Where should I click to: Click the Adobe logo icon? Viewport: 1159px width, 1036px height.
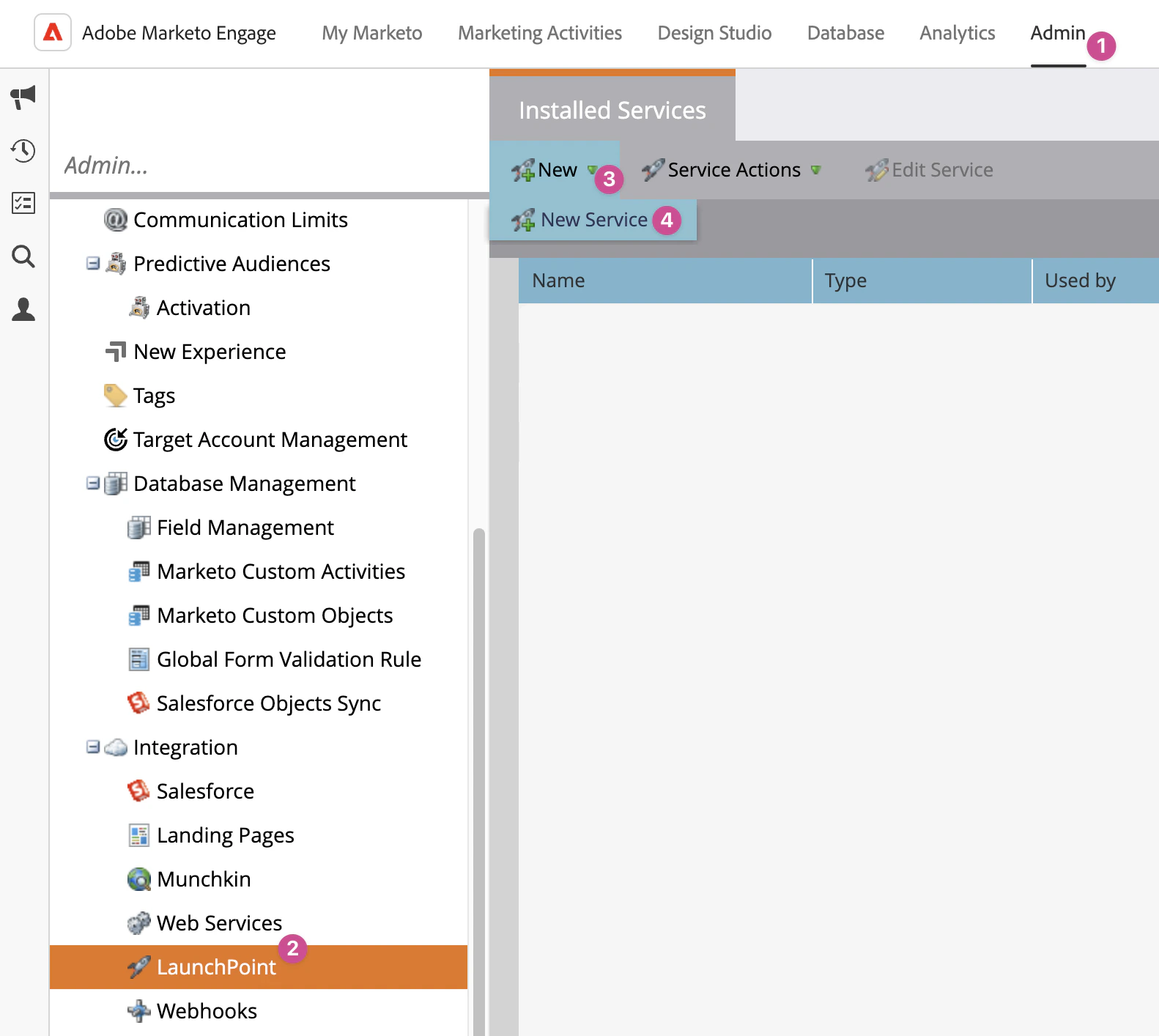click(x=53, y=32)
